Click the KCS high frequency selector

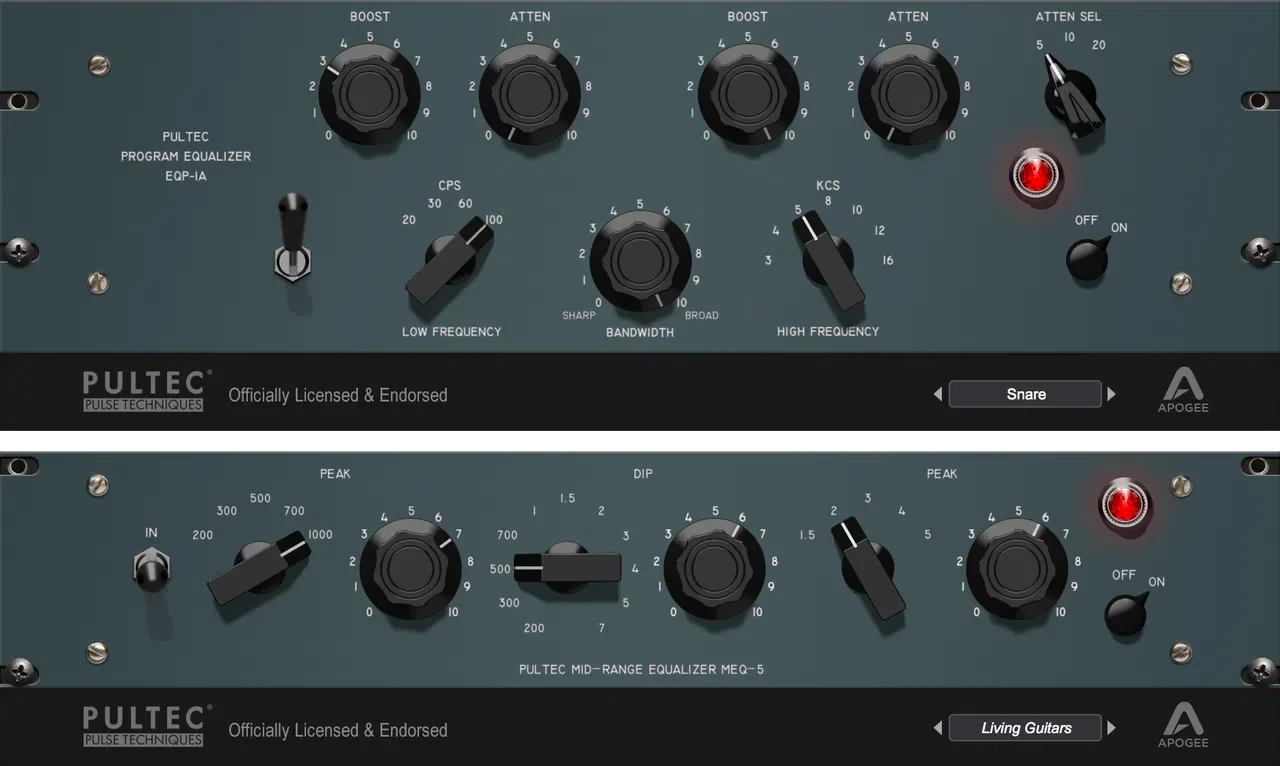pos(829,259)
